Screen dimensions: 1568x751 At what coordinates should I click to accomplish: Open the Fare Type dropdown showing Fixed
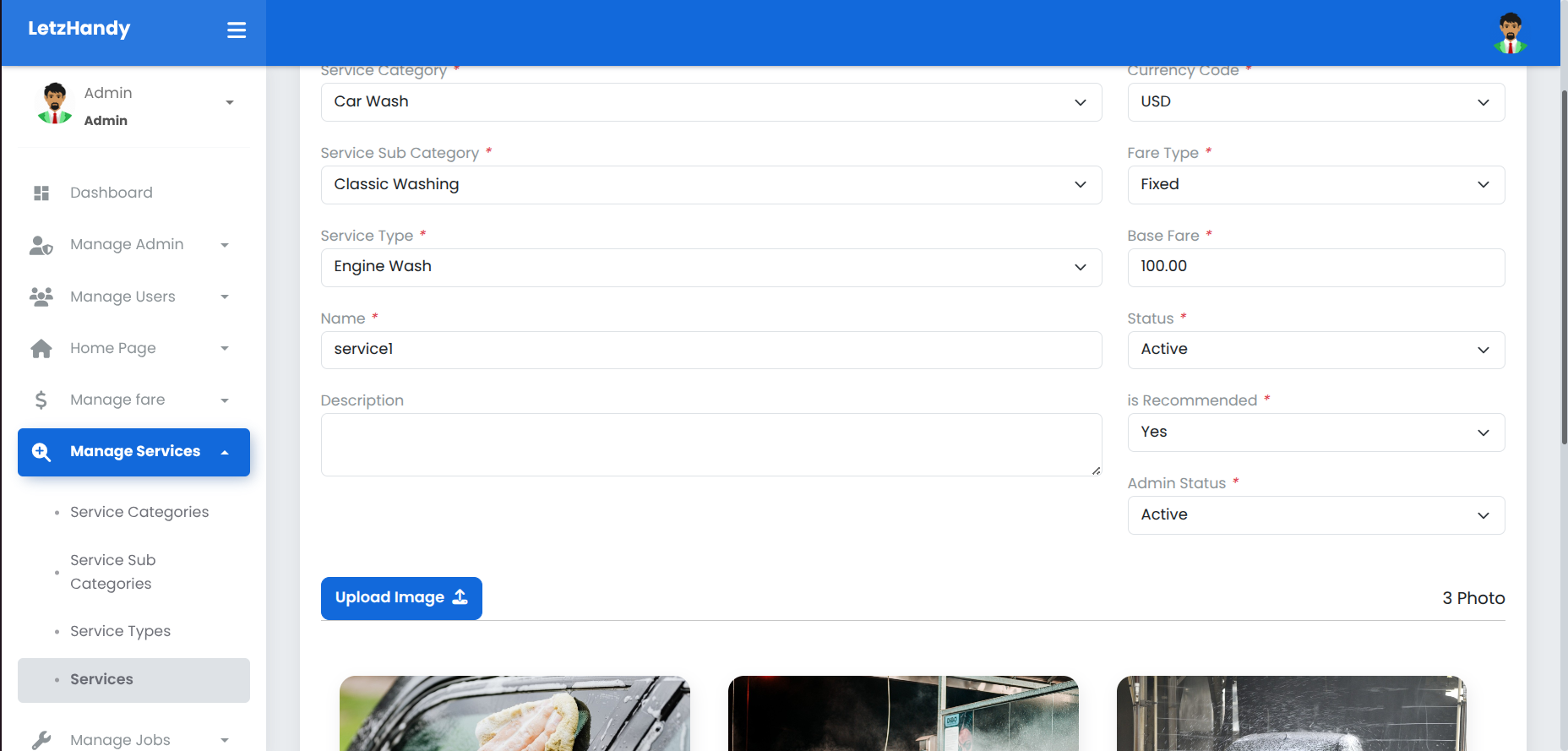click(1316, 185)
